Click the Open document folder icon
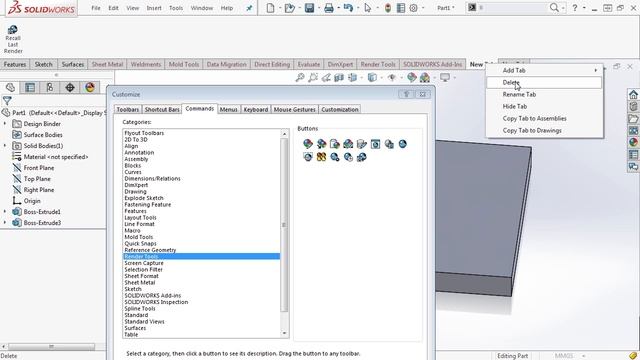The height and width of the screenshot is (360, 640). tap(289, 8)
